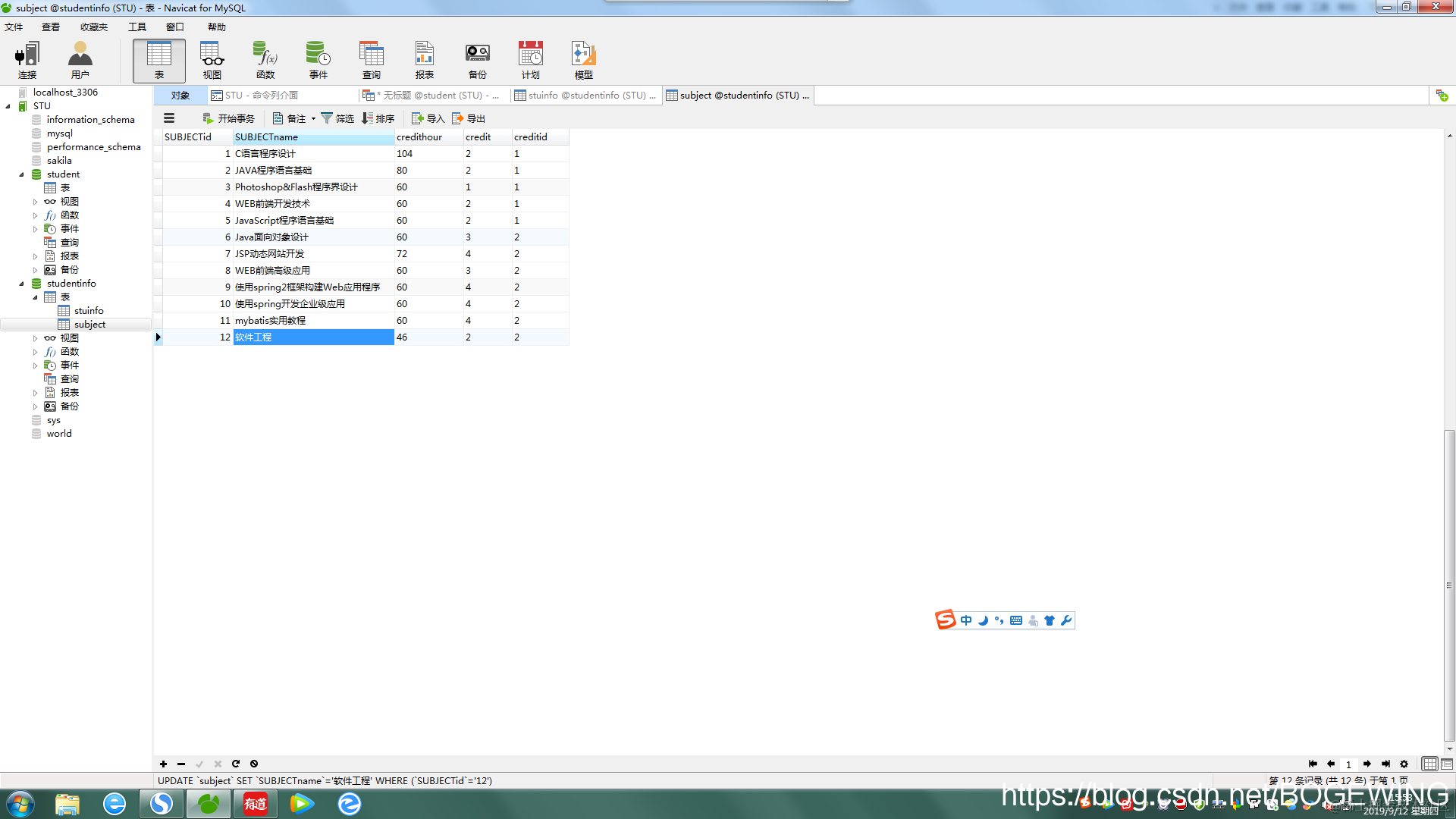Expand 视图 under student database
Image resolution: width=1456 pixels, height=819 pixels.
coord(35,202)
